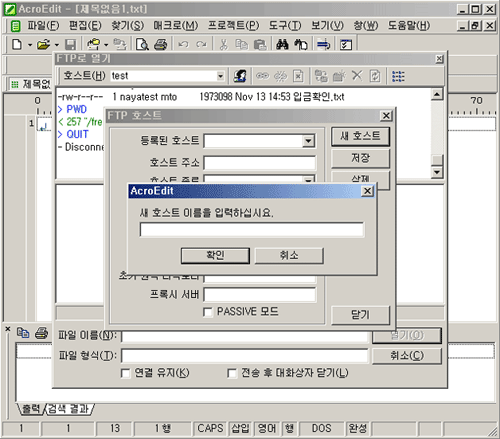
Task: Click the Undo arrow icon
Action: point(183,44)
